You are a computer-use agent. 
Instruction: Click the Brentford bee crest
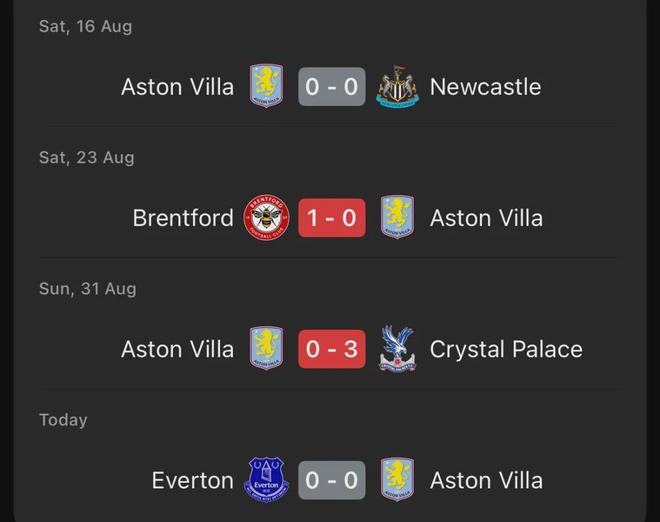coord(266,218)
